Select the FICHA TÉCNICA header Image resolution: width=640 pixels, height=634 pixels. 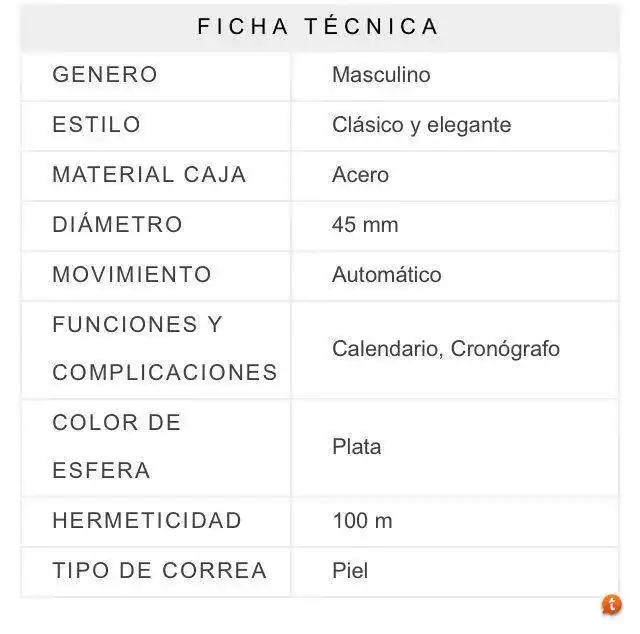click(x=318, y=27)
